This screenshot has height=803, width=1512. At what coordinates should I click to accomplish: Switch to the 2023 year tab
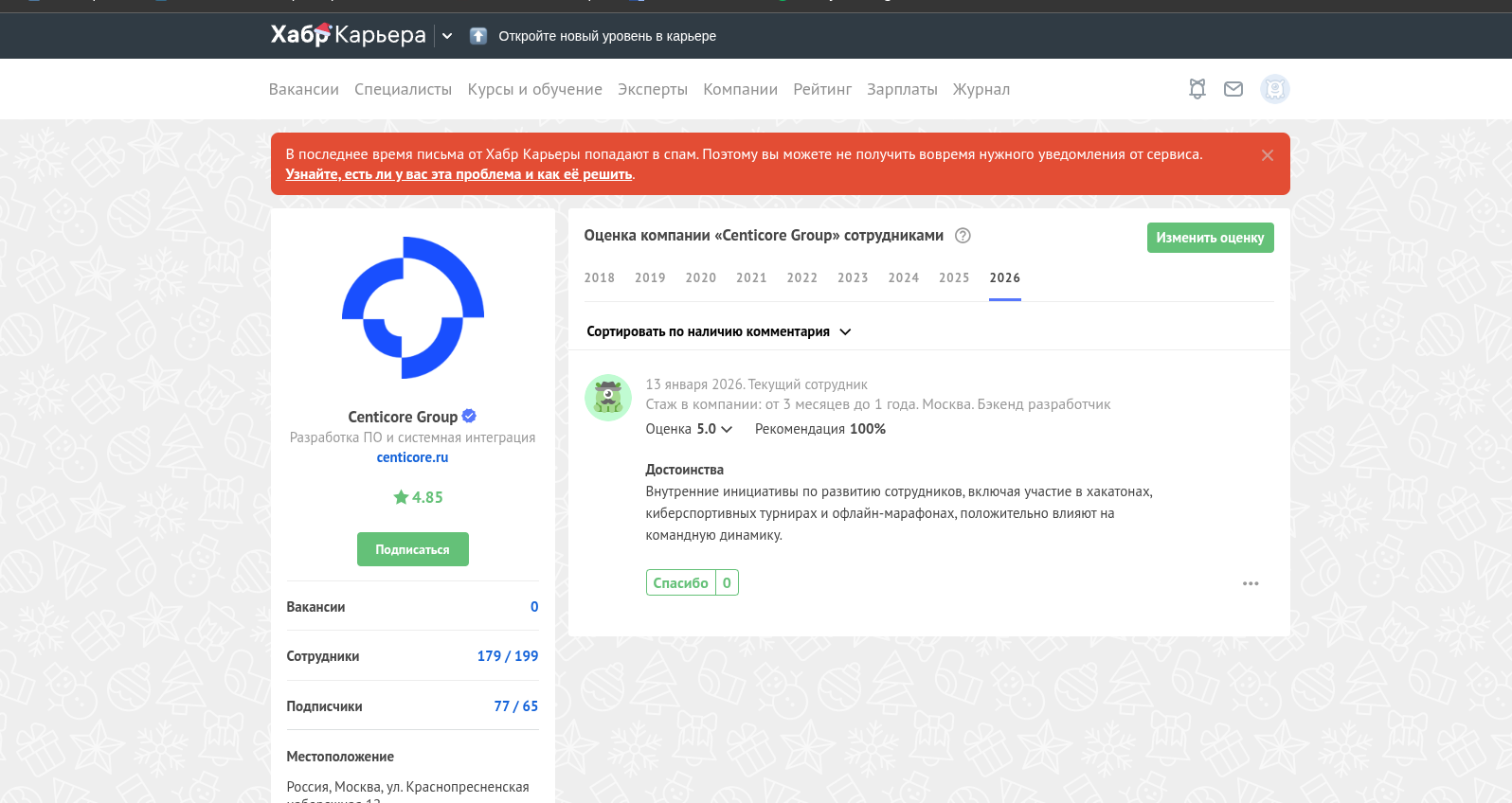[x=853, y=277]
